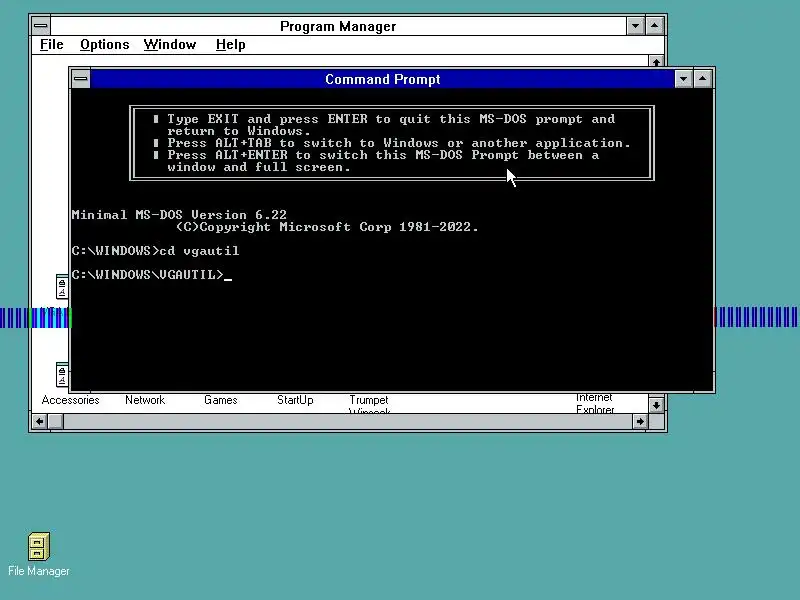Minimize the Command Prompt window
The width and height of the screenshot is (800, 600).
[683, 79]
